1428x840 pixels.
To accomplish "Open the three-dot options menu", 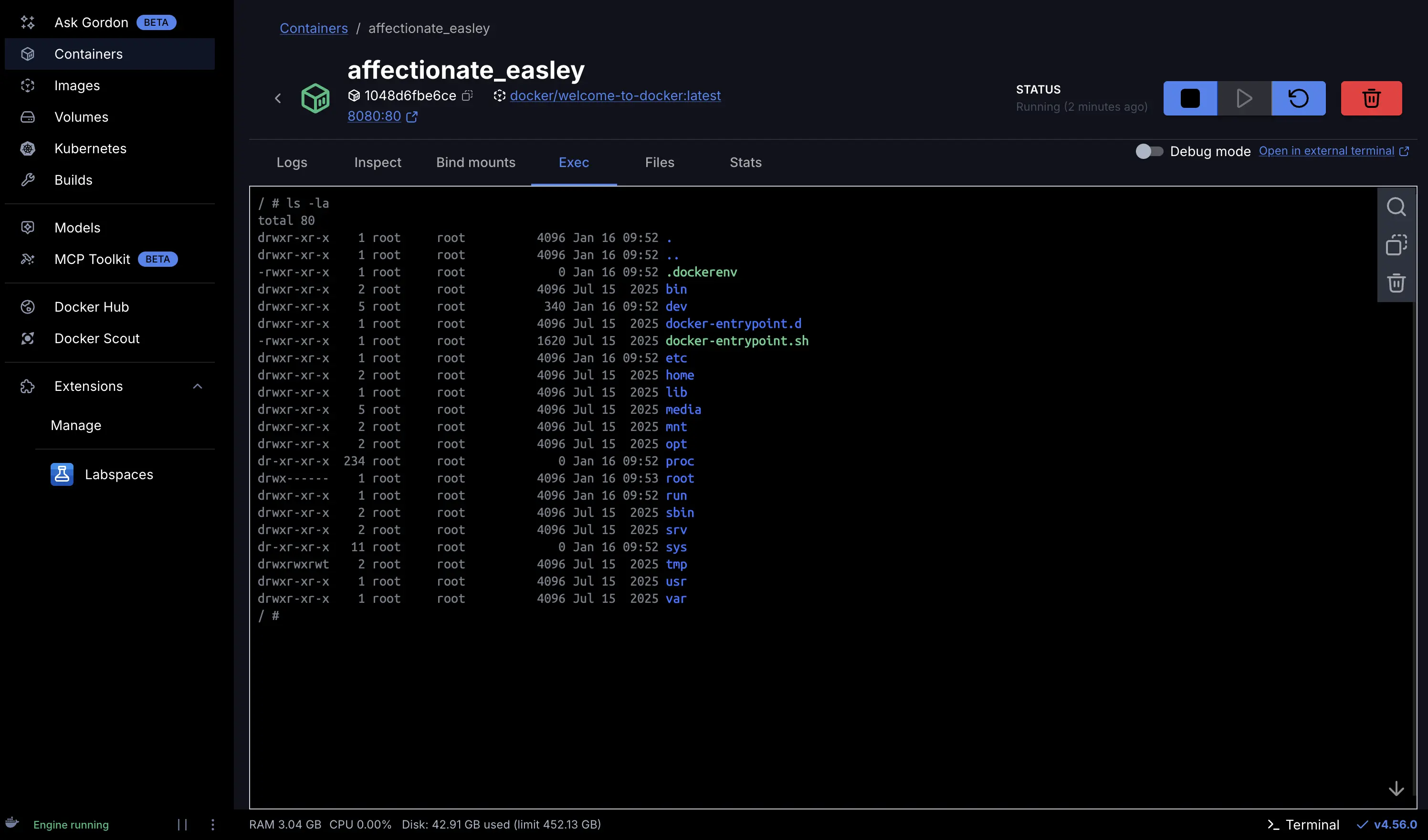I will [213, 825].
